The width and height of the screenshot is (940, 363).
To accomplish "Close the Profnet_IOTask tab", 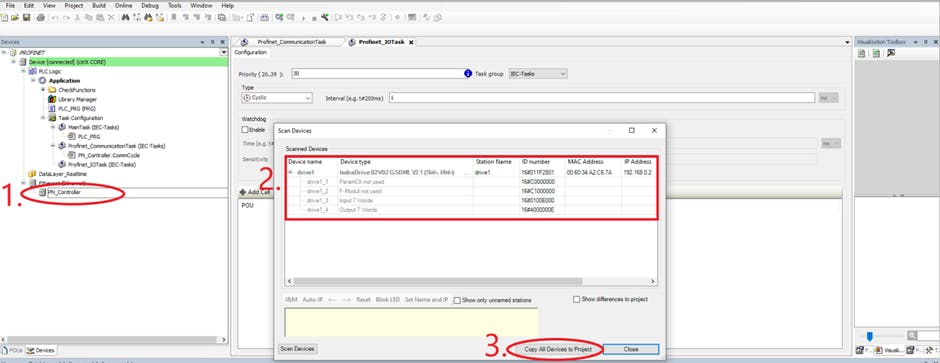I will pyautogui.click(x=411, y=42).
